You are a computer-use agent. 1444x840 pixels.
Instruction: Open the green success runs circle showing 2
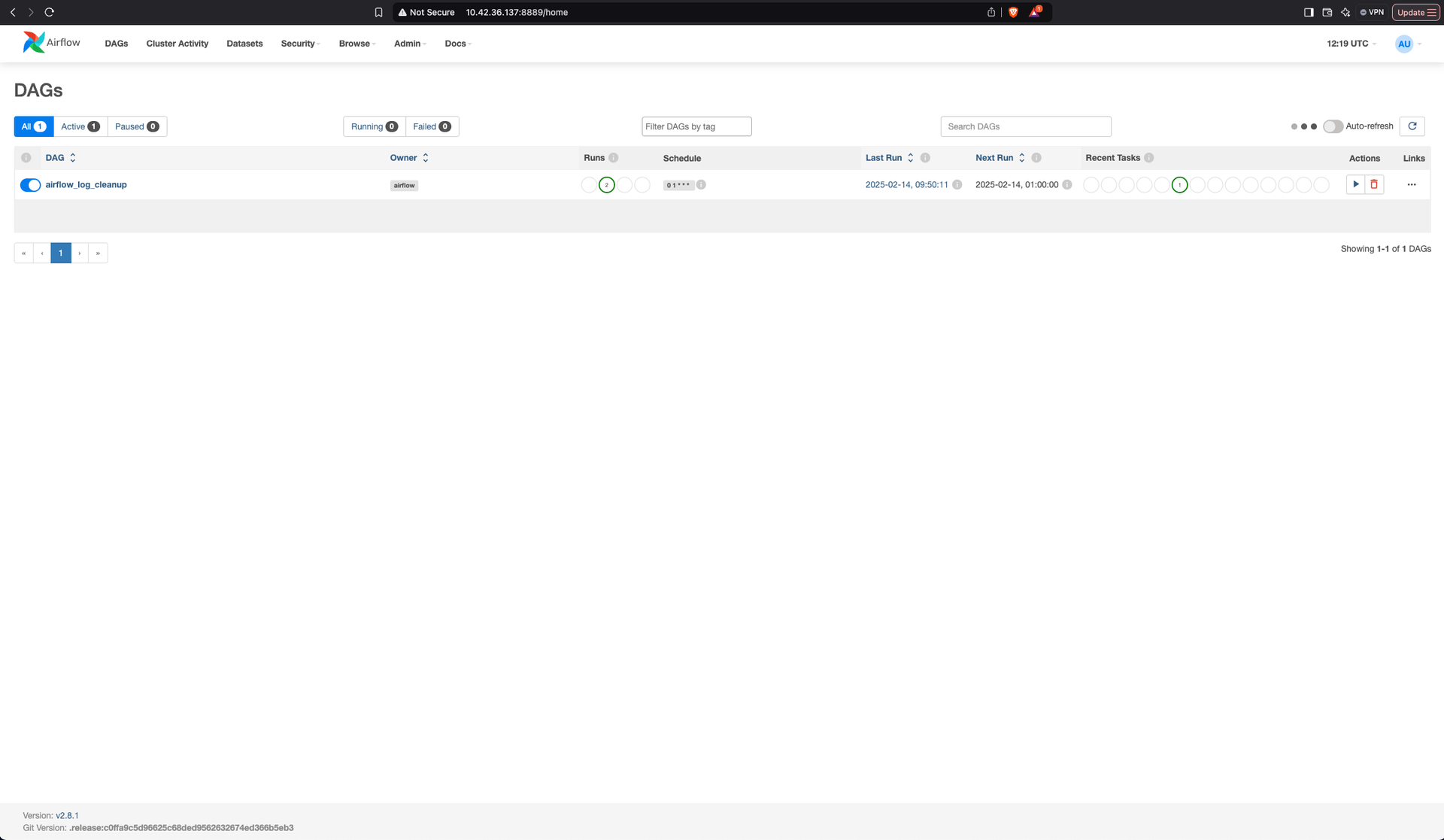[x=607, y=185]
